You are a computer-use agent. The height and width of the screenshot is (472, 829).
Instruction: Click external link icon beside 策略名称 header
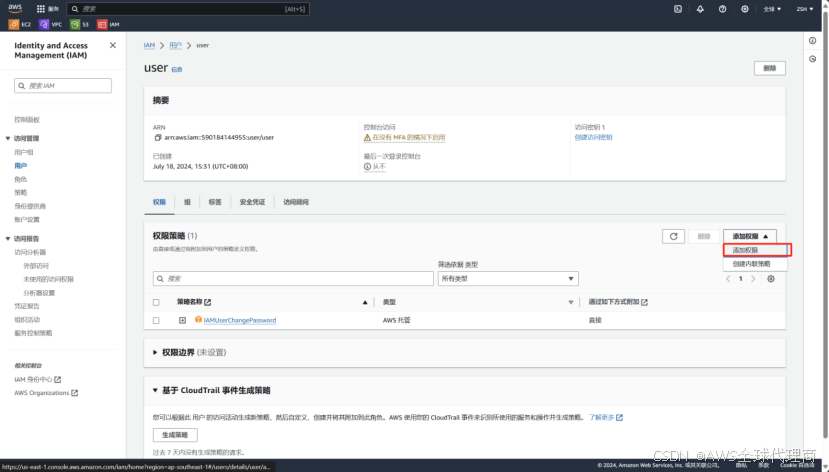coord(207,302)
